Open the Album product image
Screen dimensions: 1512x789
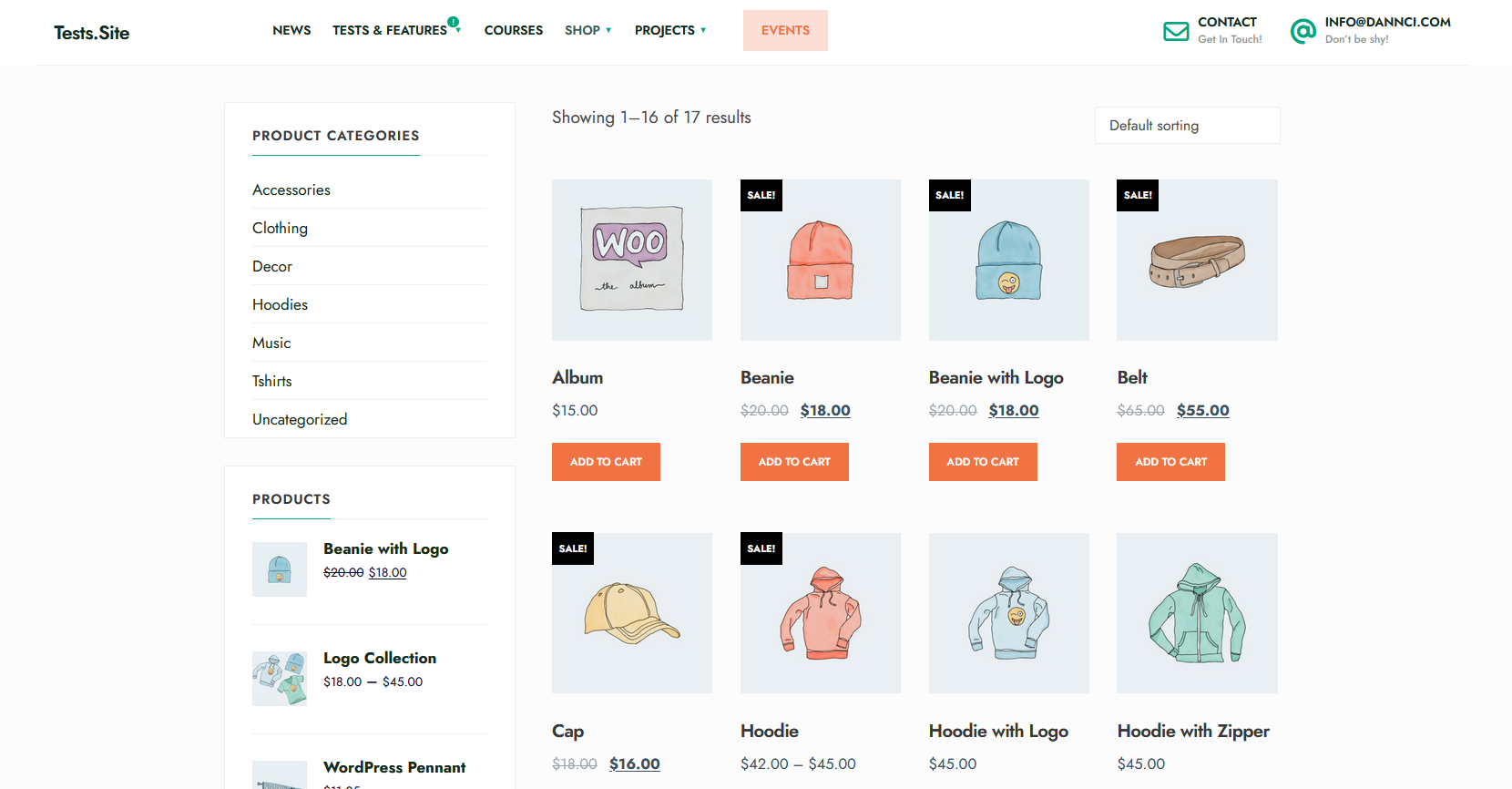[x=632, y=260]
